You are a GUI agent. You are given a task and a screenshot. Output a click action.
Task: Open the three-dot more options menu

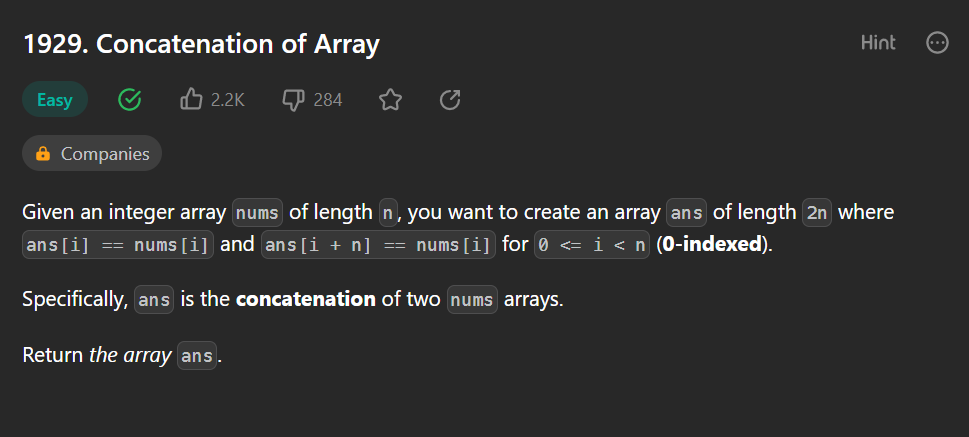(937, 43)
